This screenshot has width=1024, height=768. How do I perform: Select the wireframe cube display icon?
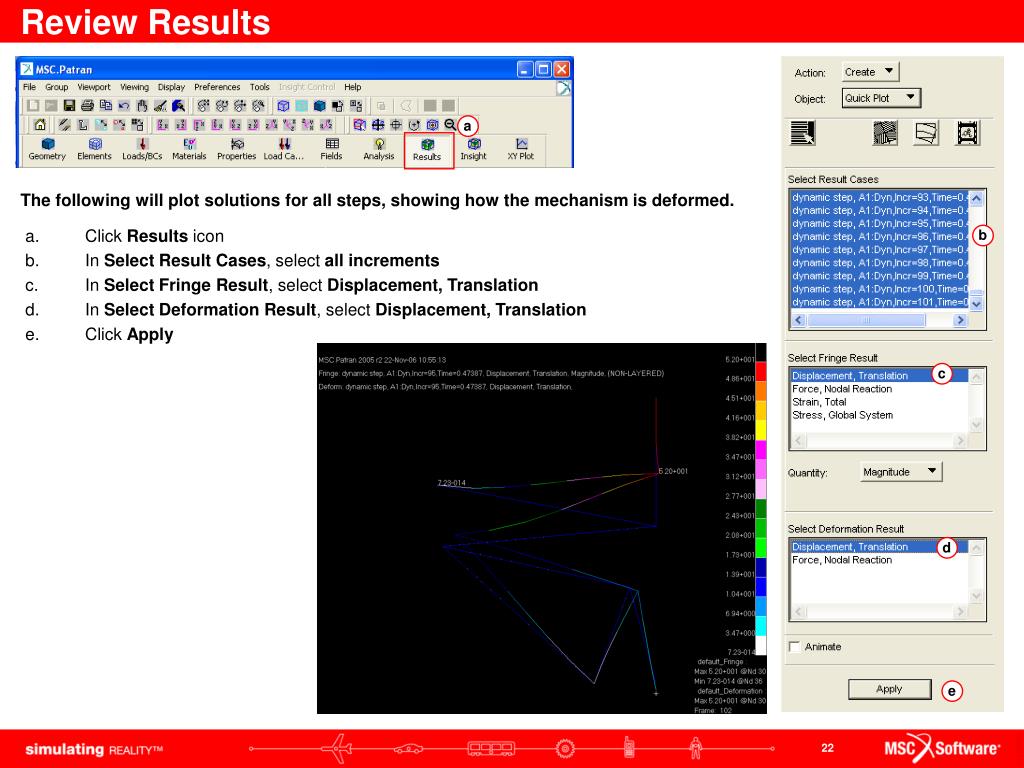point(283,105)
